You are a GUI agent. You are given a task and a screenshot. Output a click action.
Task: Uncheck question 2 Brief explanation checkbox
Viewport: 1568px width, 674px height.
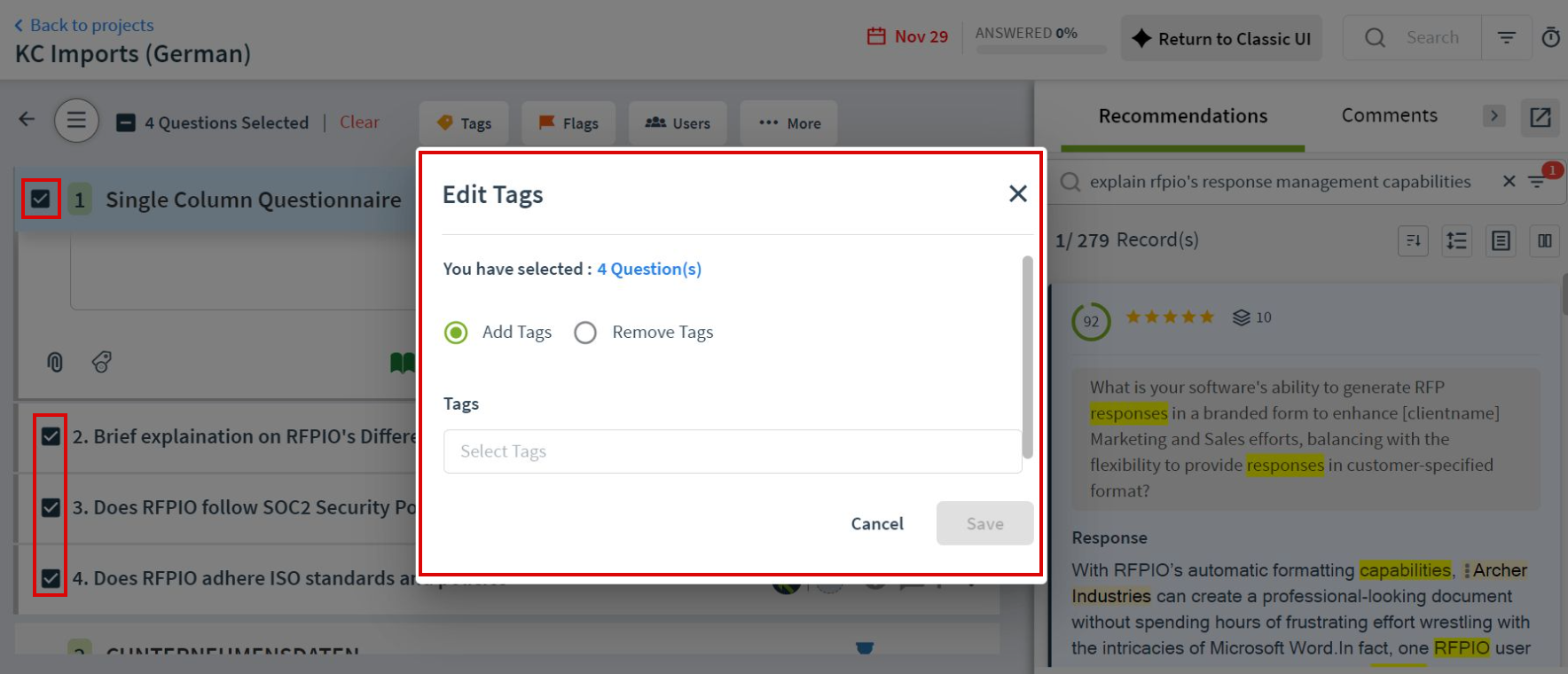[x=51, y=436]
